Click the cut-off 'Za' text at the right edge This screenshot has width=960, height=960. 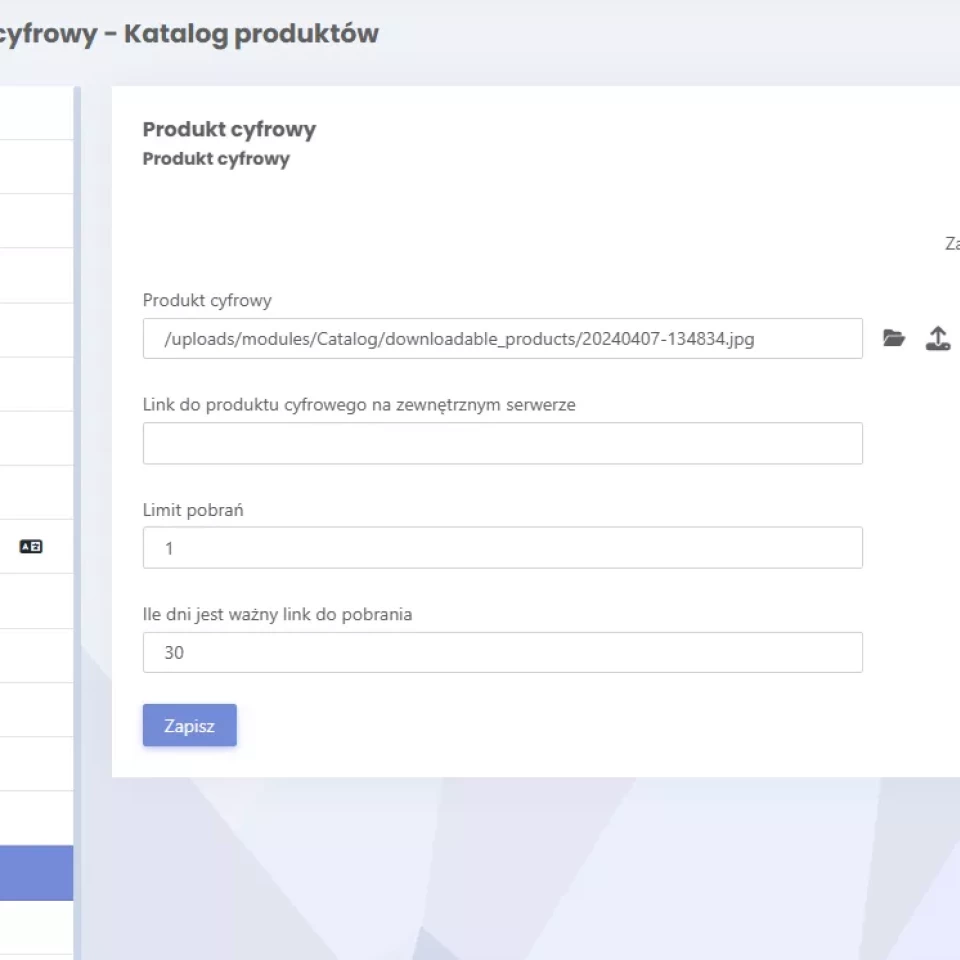pyautogui.click(x=952, y=243)
